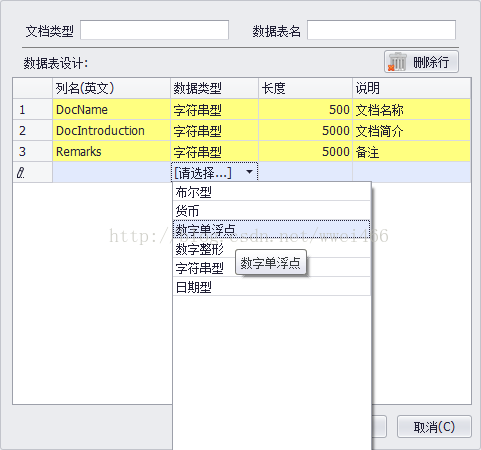Click the 5000 length cell in Remarks row
This screenshot has width=481, height=450.
point(305,152)
